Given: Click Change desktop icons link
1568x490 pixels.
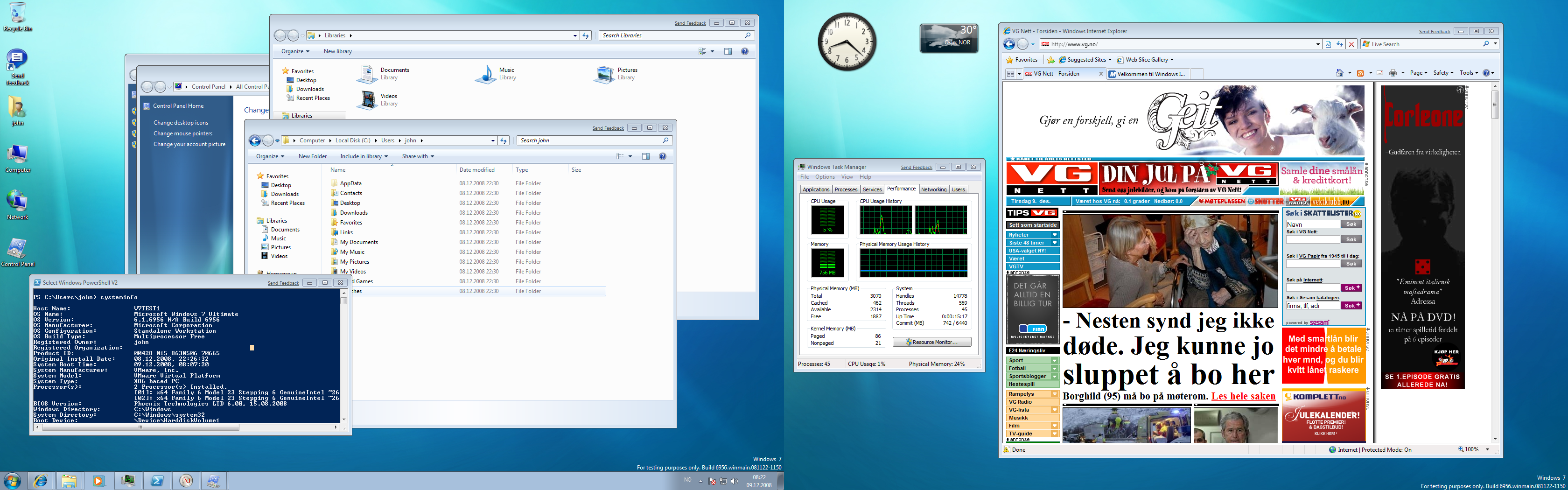Looking at the screenshot, I should tap(180, 123).
